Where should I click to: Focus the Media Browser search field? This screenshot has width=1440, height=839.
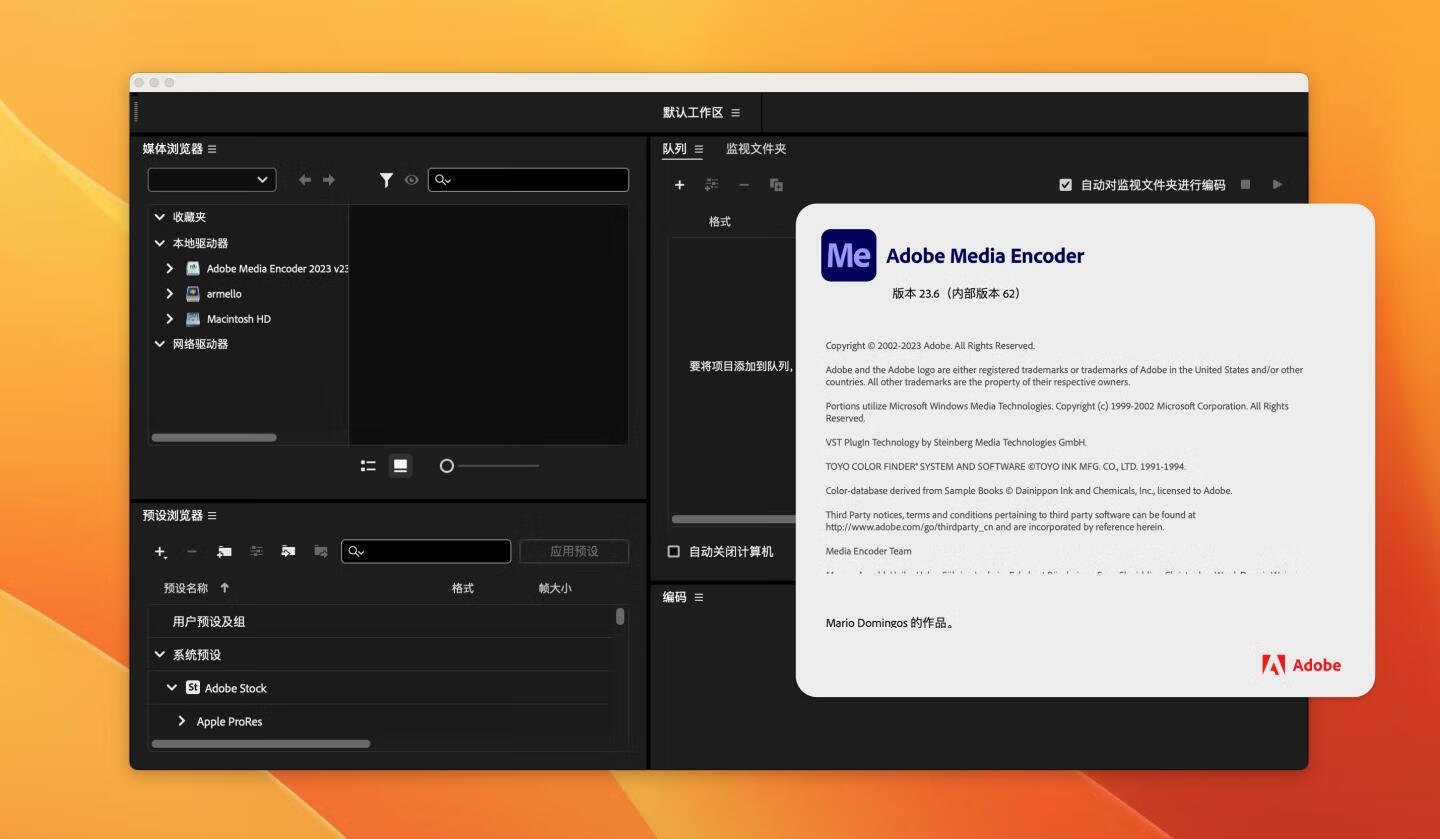(528, 180)
